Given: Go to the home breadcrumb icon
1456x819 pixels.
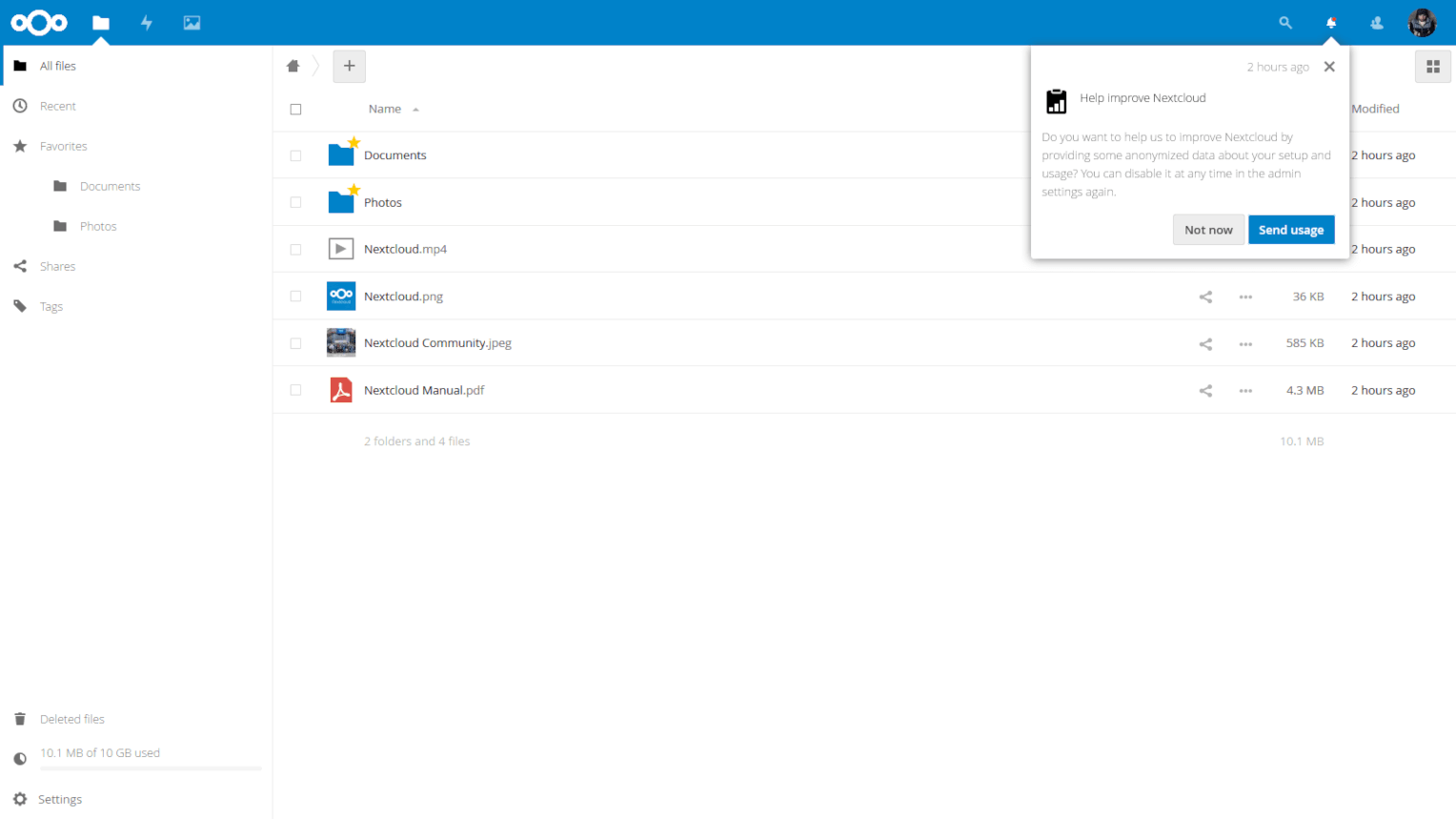Looking at the screenshot, I should pyautogui.click(x=293, y=66).
